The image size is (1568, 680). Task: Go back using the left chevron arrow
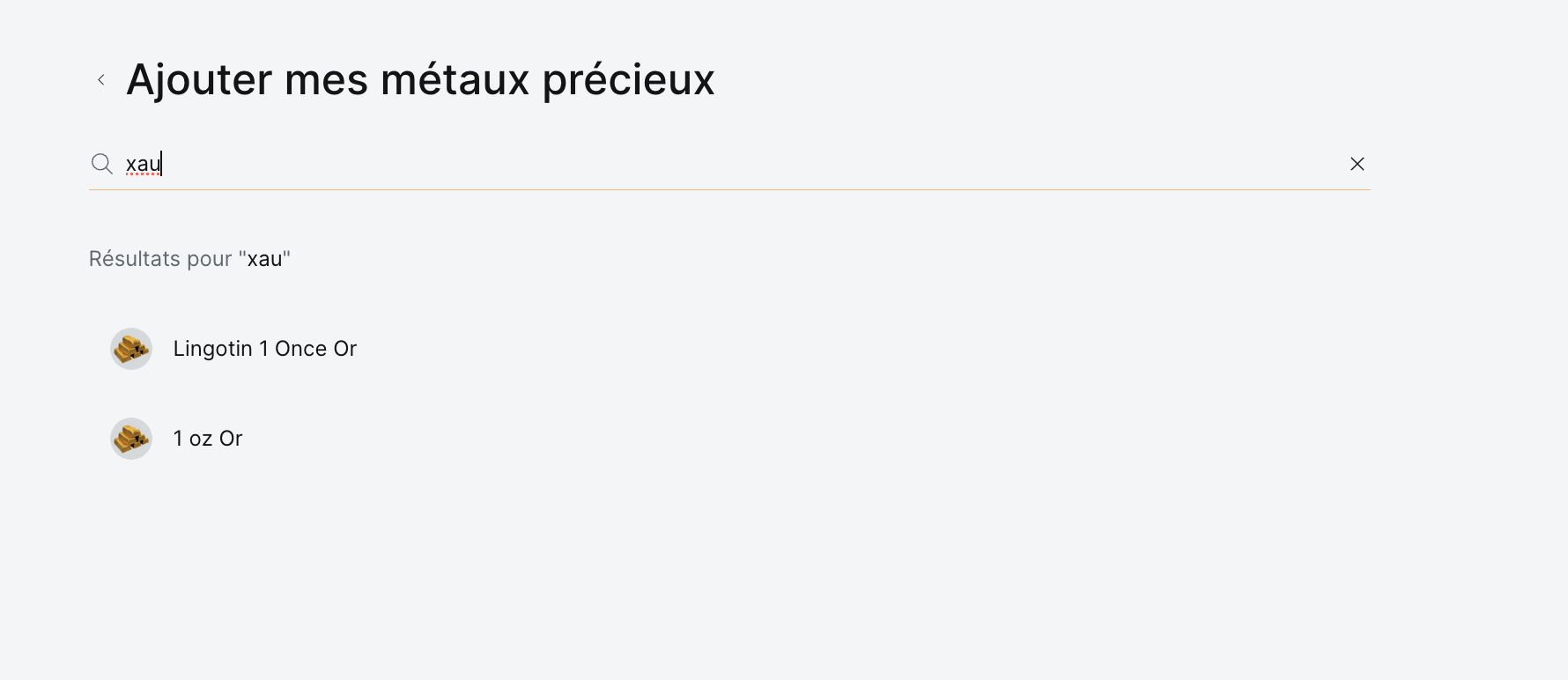pos(101,80)
